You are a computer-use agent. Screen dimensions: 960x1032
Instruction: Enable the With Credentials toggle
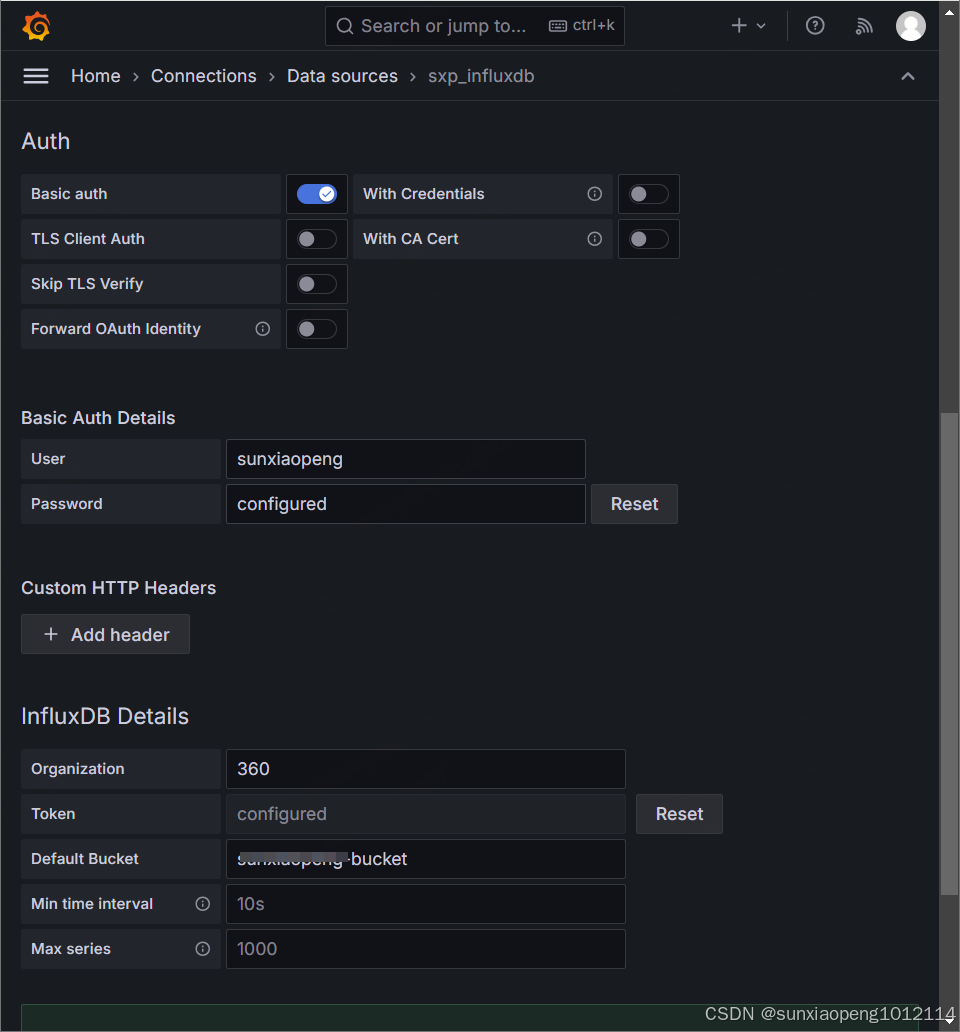click(x=649, y=194)
